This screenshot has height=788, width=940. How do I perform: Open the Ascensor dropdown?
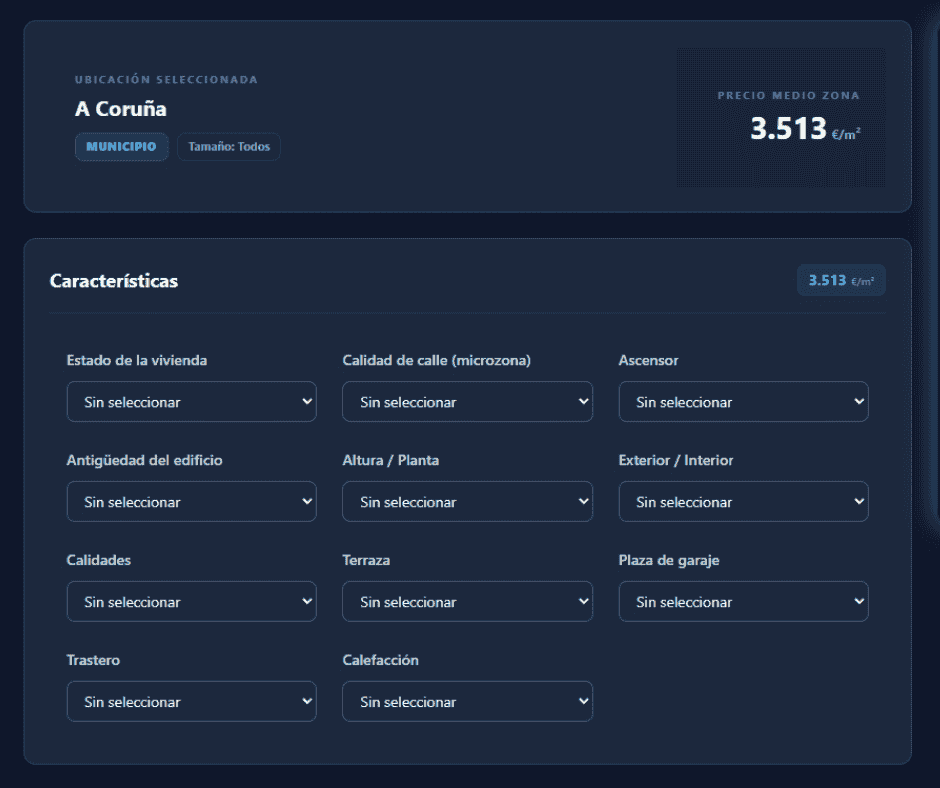click(743, 402)
